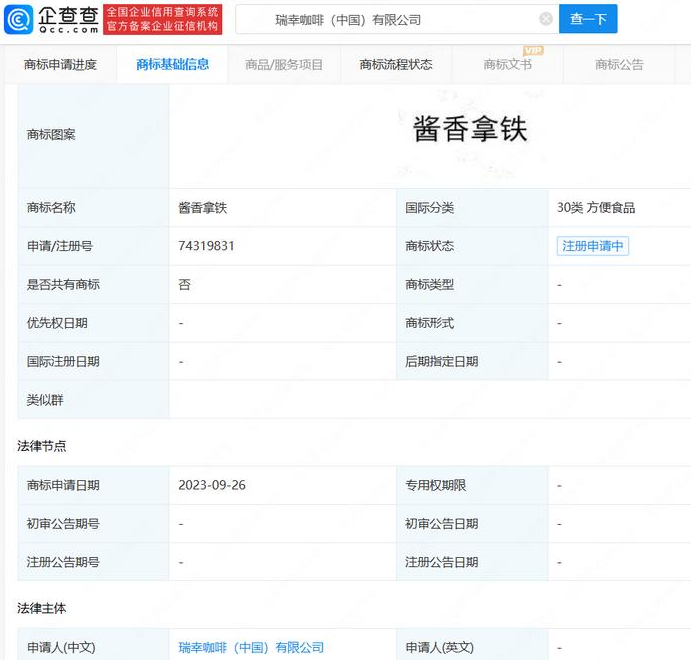Image resolution: width=691 pixels, height=660 pixels.
Task: Open the 瑞幸咖啡（中国）有限公司 applicant link
Action: [251, 647]
